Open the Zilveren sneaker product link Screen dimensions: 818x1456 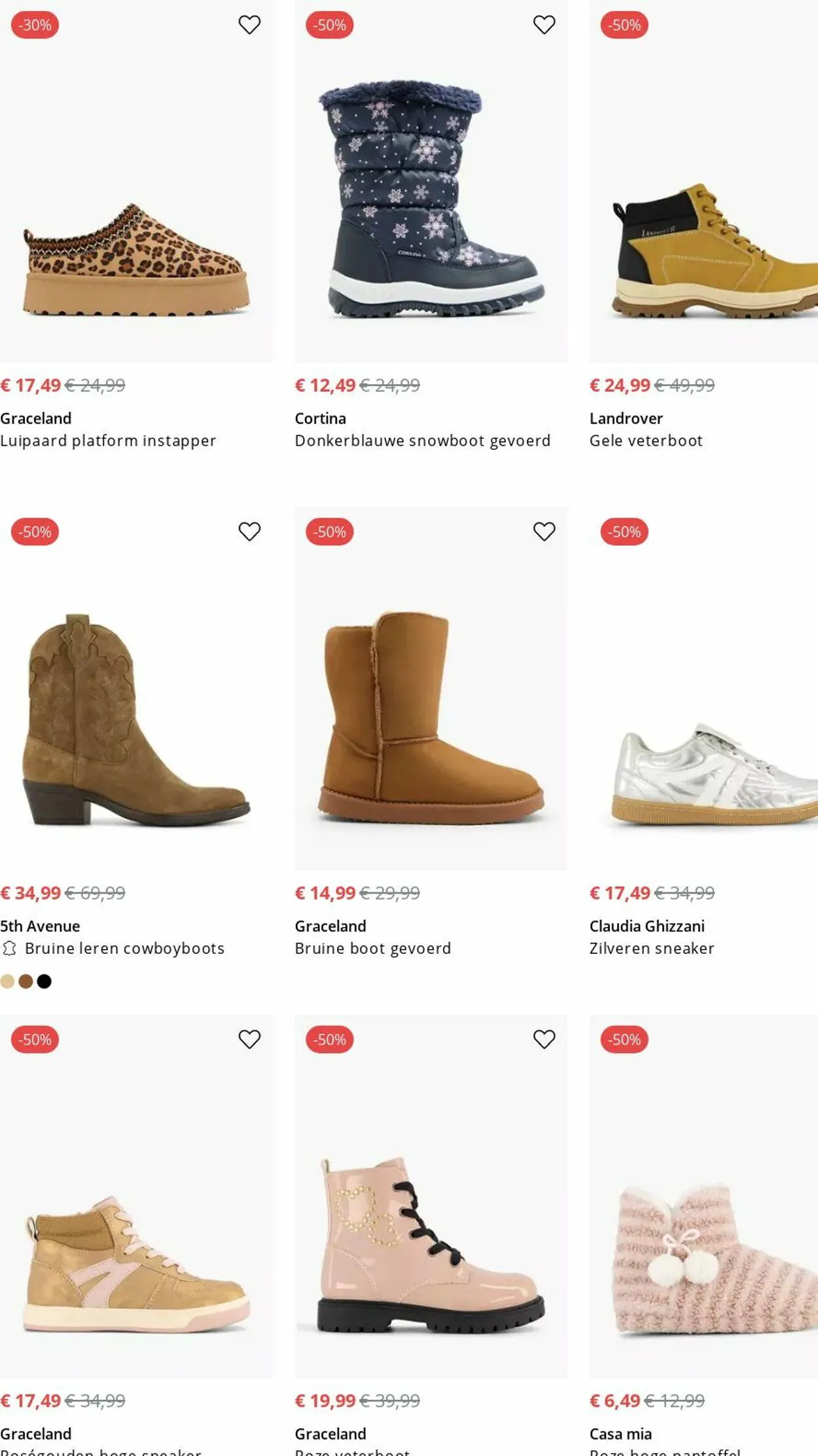[651, 948]
